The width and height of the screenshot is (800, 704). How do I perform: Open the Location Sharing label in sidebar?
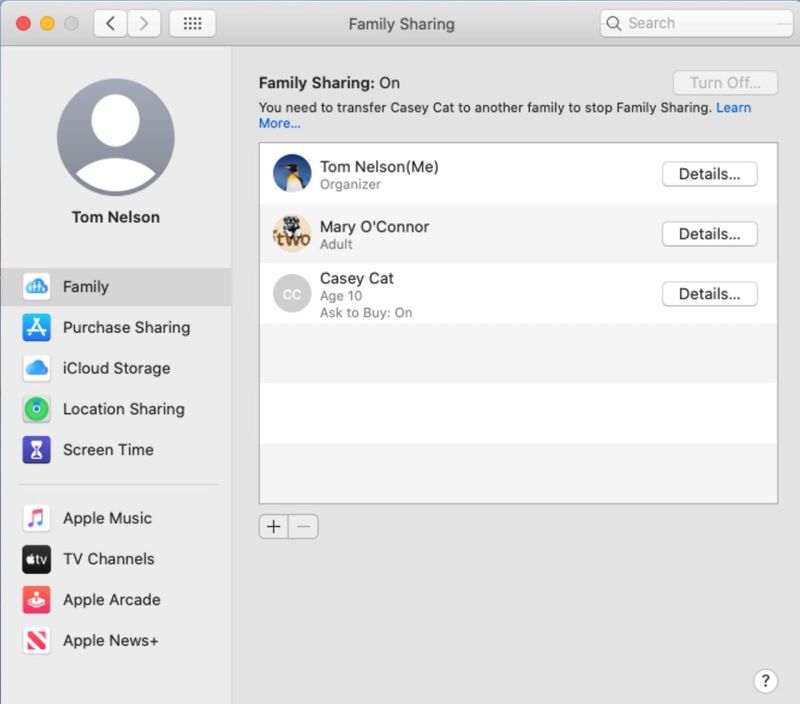(124, 409)
